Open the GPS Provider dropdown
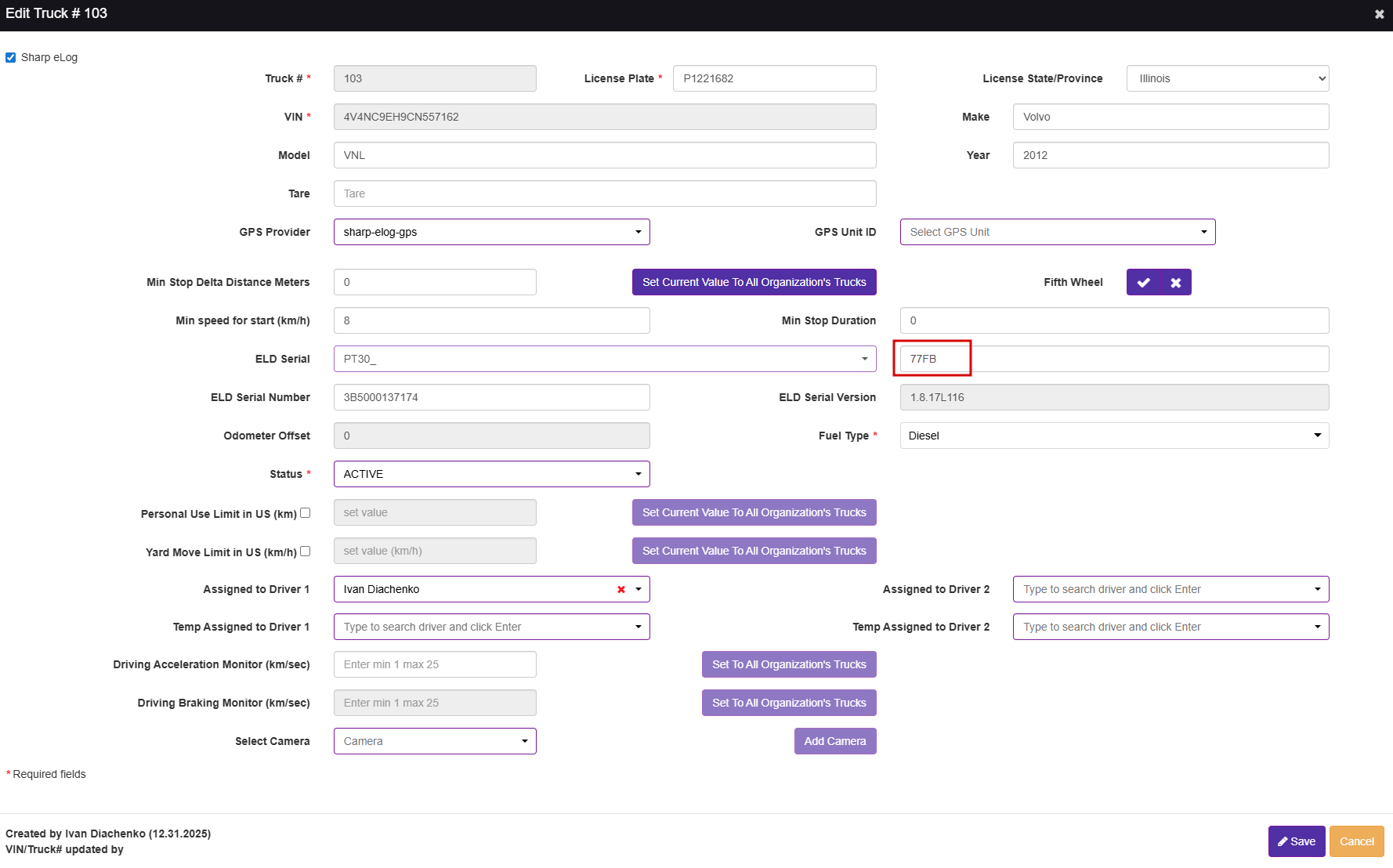 coord(491,233)
